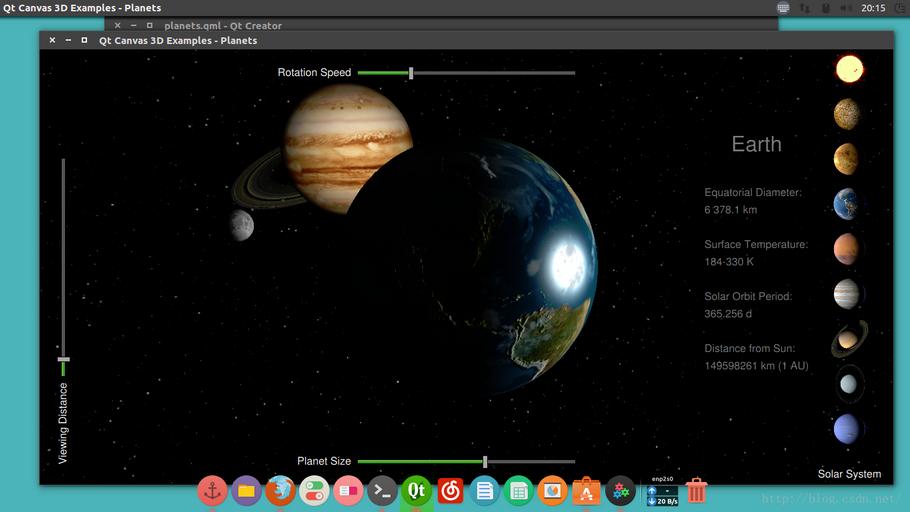Open the presentation app in dock
Screen dimensions: 910x512
(x=552, y=491)
